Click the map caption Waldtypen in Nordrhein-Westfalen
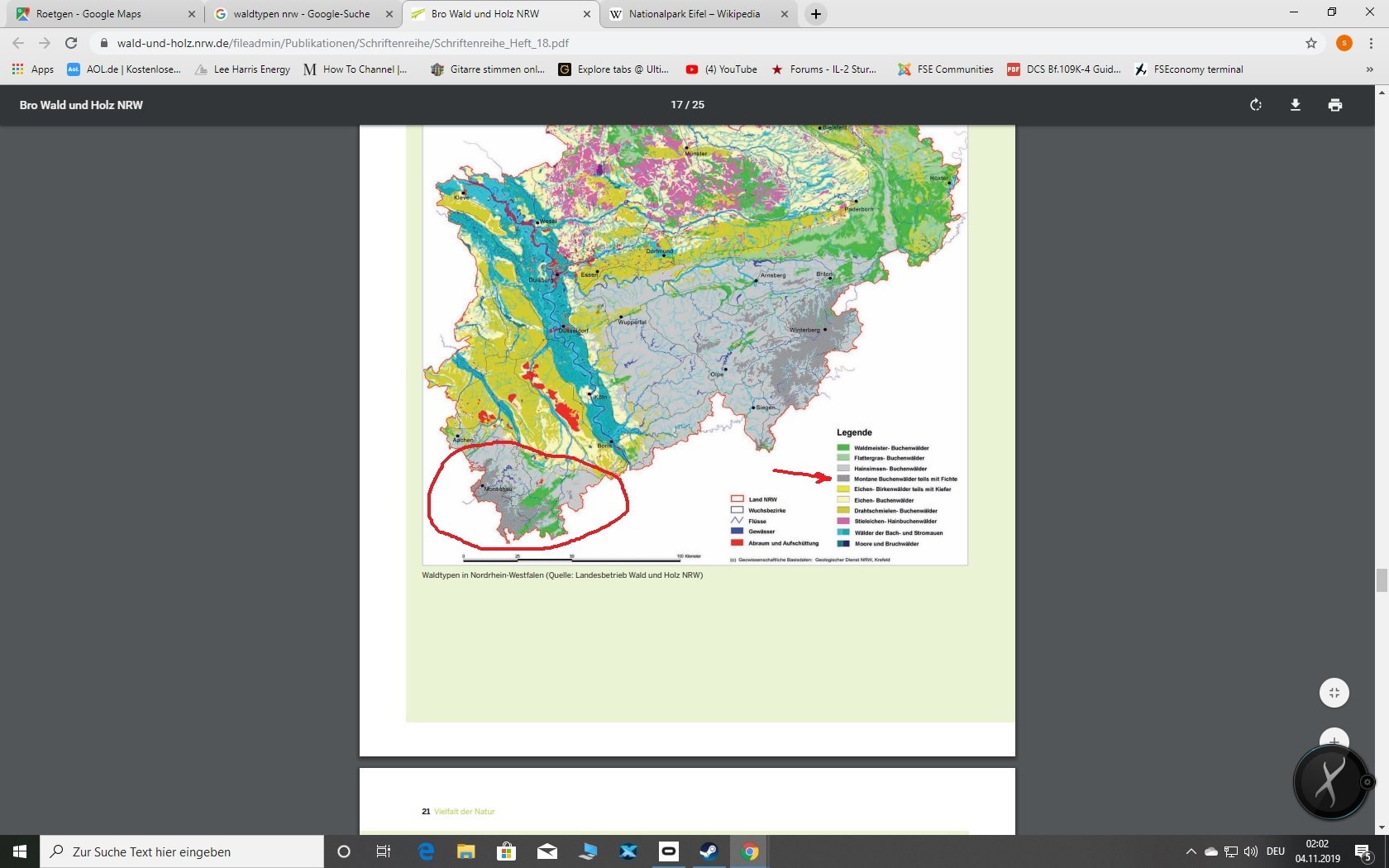This screenshot has height=868, width=1389. [x=562, y=575]
